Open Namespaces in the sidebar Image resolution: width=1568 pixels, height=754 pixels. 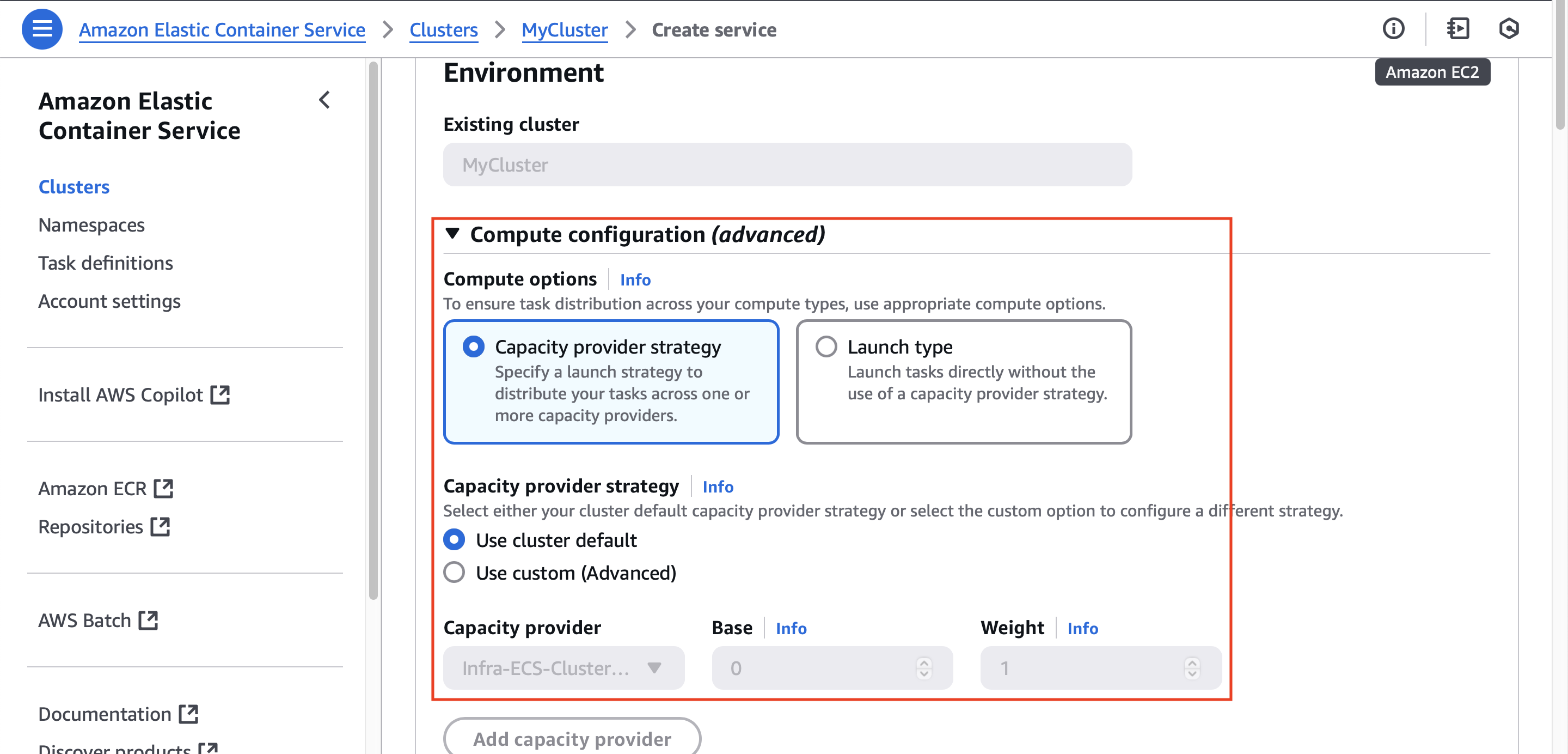pyautogui.click(x=91, y=225)
